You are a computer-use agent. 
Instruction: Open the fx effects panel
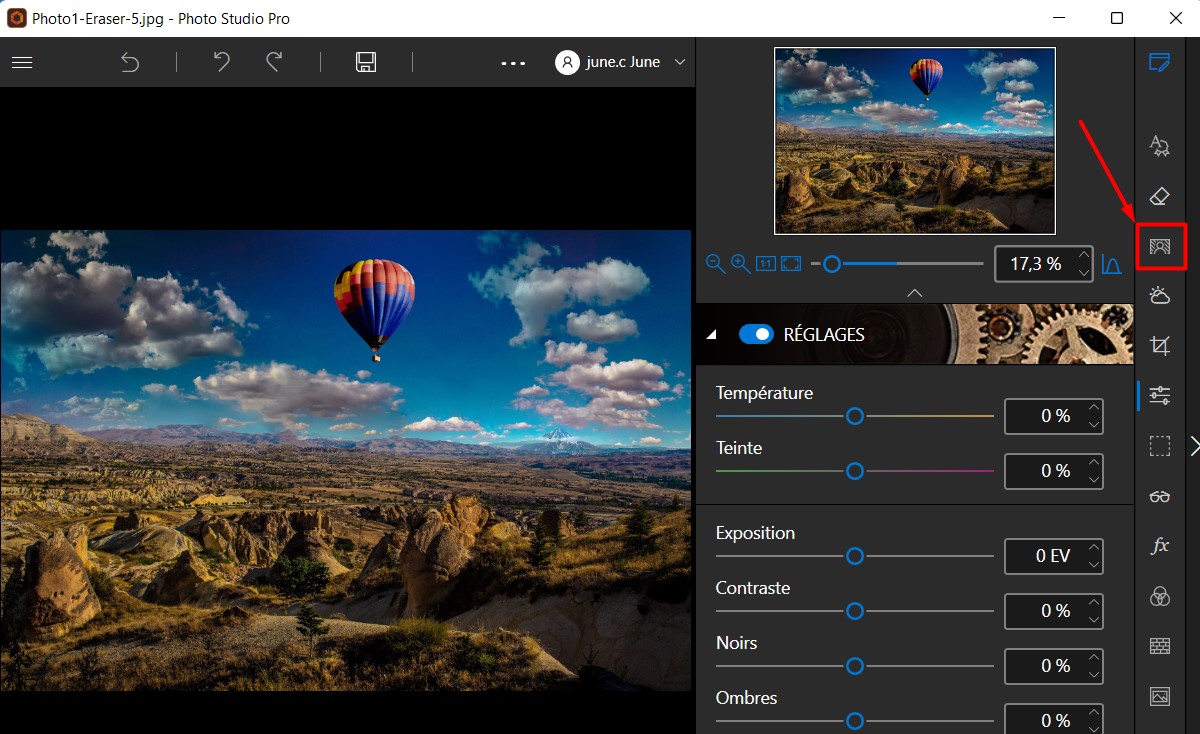1160,547
